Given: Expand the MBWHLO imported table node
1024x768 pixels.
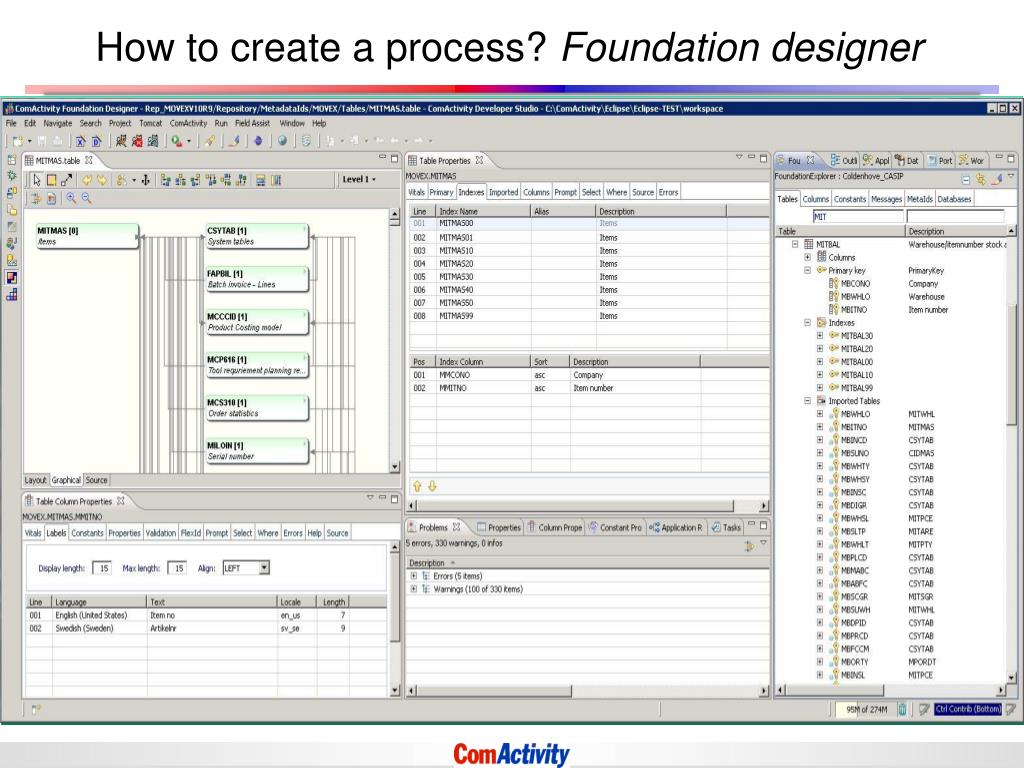Looking at the screenshot, I should click(820, 414).
